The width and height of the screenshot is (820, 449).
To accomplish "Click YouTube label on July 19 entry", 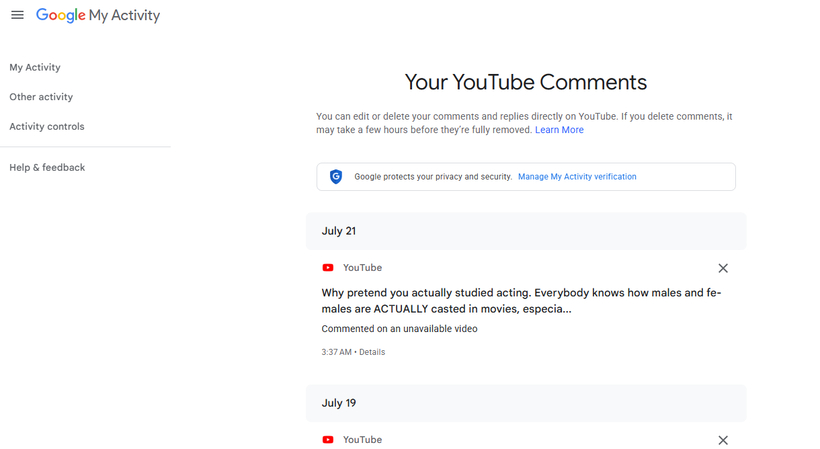I will point(362,440).
